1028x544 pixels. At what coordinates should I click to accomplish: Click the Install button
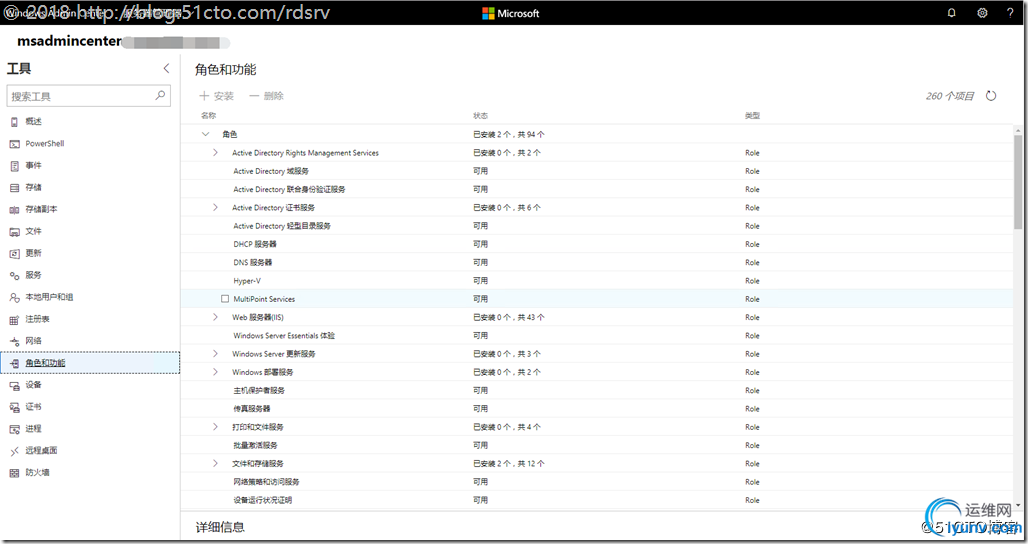pos(217,96)
